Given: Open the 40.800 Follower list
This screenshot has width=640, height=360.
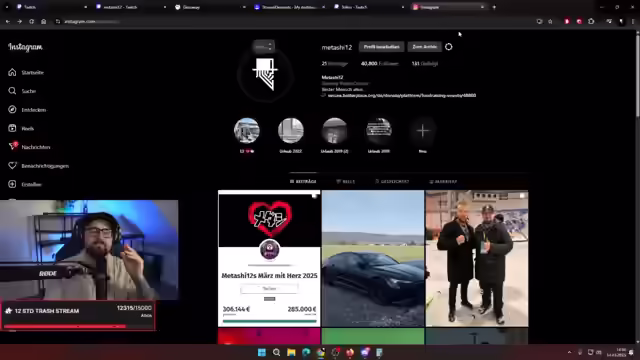Looking at the screenshot, I should click(380, 64).
